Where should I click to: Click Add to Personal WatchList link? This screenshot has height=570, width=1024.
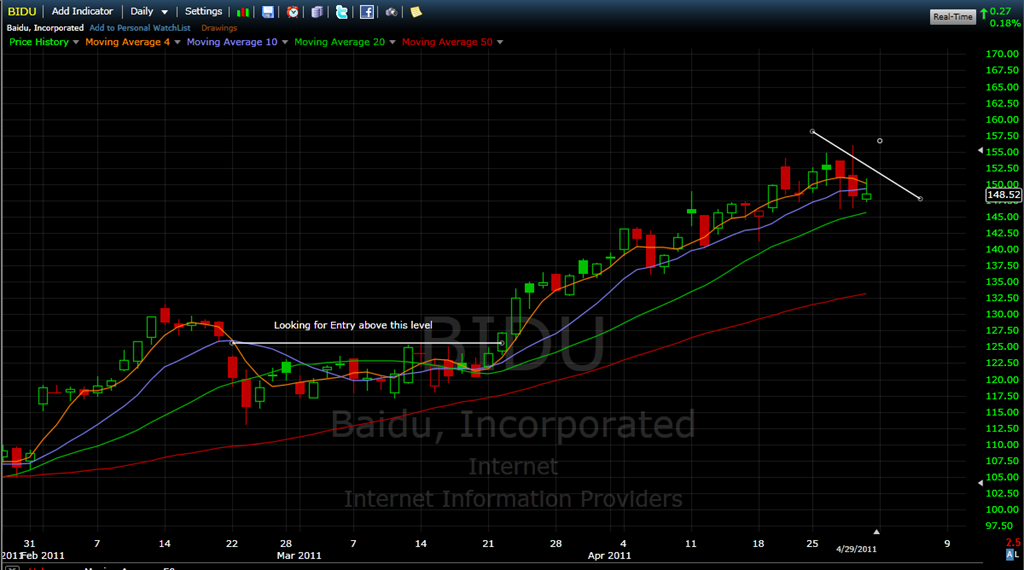click(x=140, y=27)
